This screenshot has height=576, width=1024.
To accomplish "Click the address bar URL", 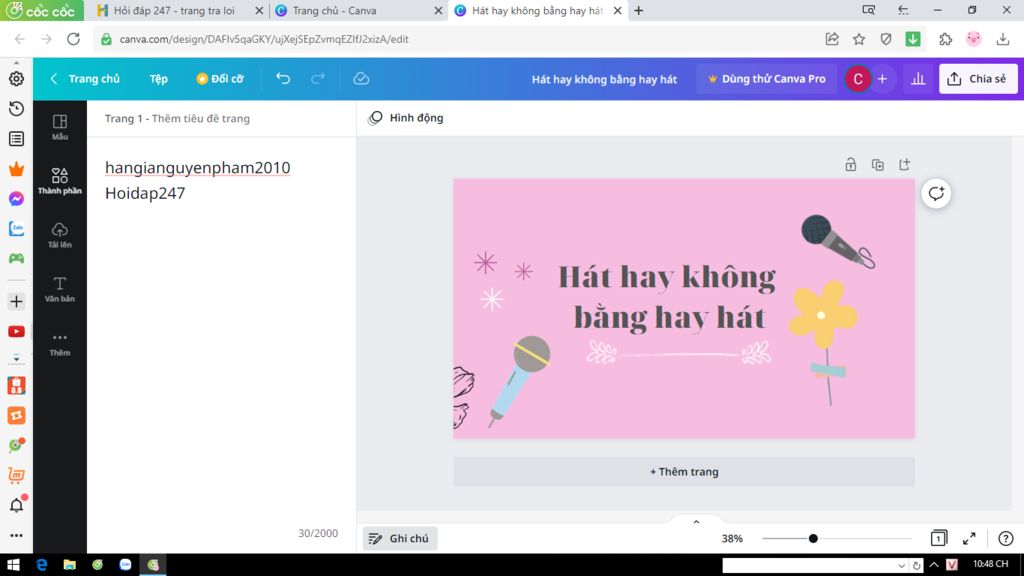I will point(264,39).
